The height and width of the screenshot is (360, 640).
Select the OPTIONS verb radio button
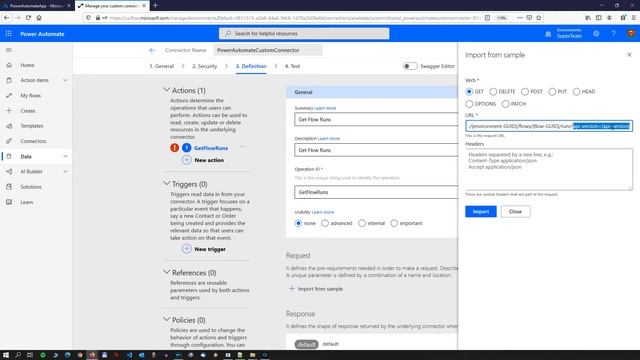469,104
